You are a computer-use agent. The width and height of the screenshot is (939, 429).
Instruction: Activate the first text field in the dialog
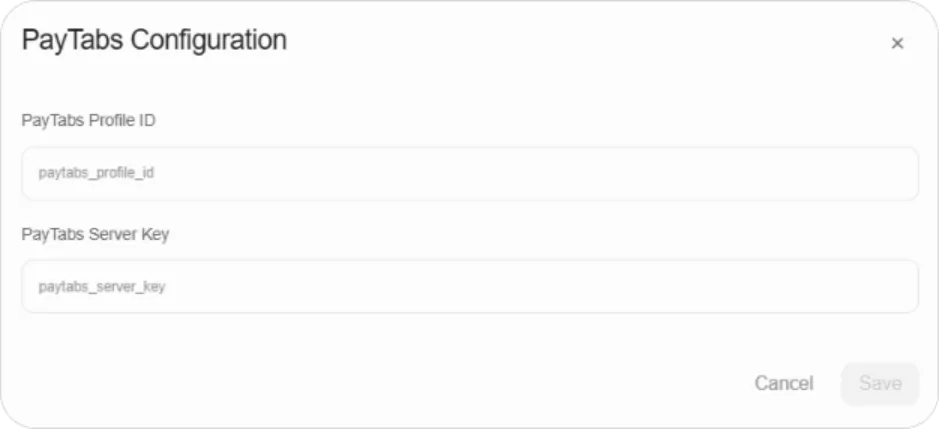coord(470,174)
